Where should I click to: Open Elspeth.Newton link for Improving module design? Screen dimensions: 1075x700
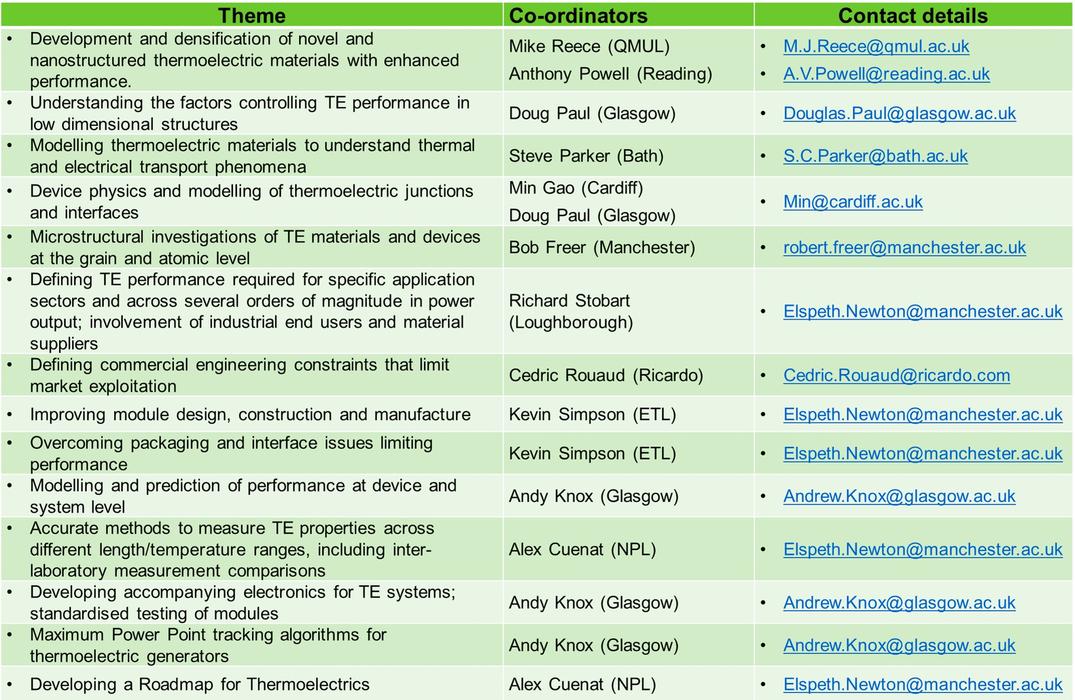tap(923, 414)
